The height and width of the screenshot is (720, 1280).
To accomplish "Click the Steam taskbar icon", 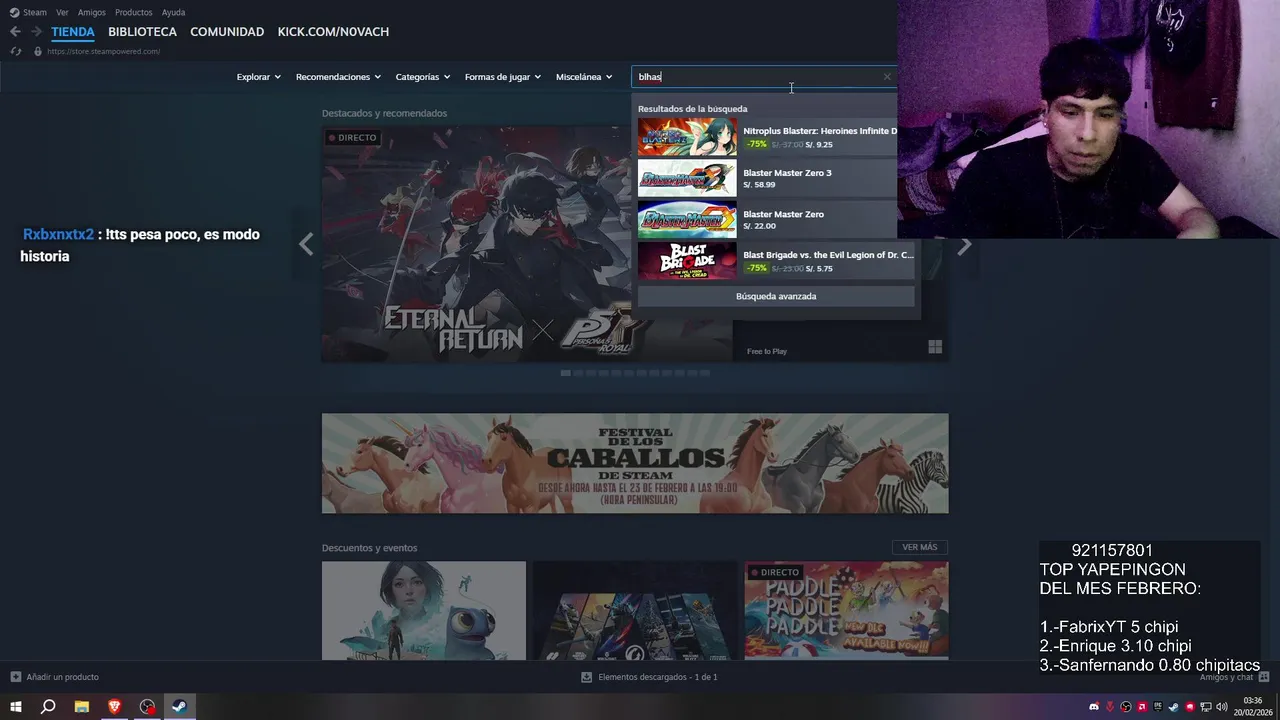I will point(179,707).
